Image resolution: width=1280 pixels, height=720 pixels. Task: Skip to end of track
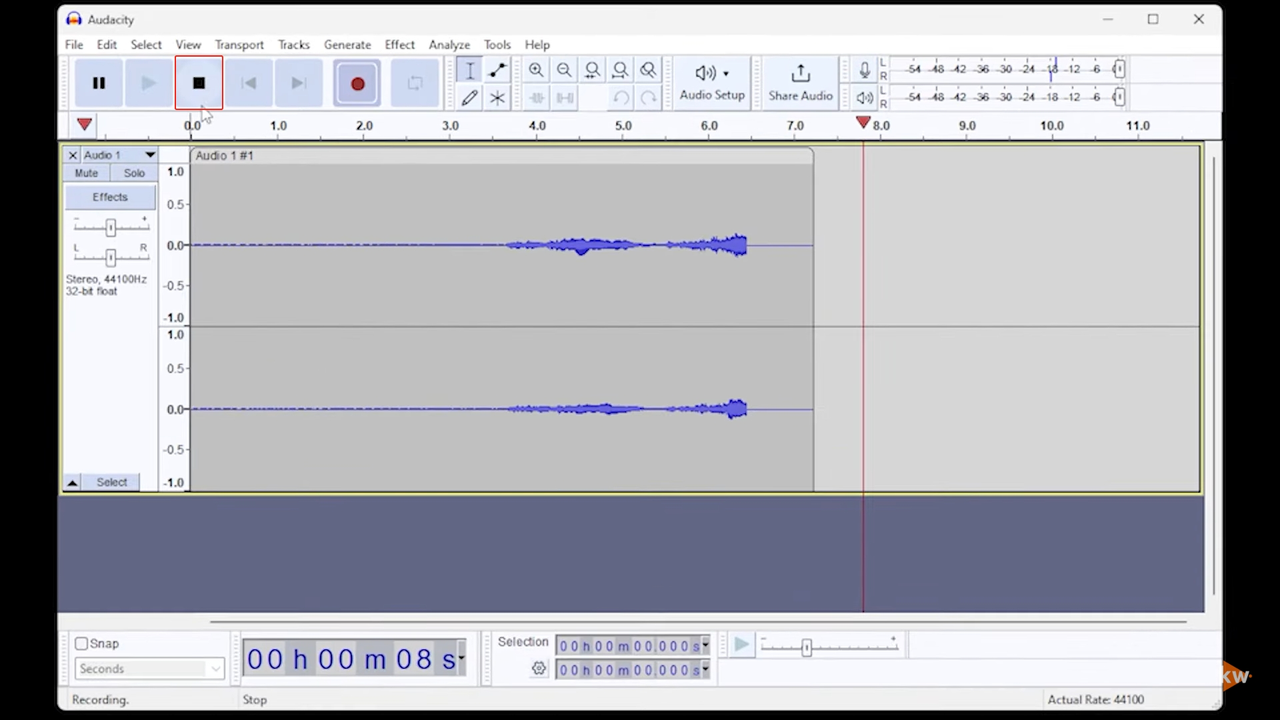(x=298, y=84)
